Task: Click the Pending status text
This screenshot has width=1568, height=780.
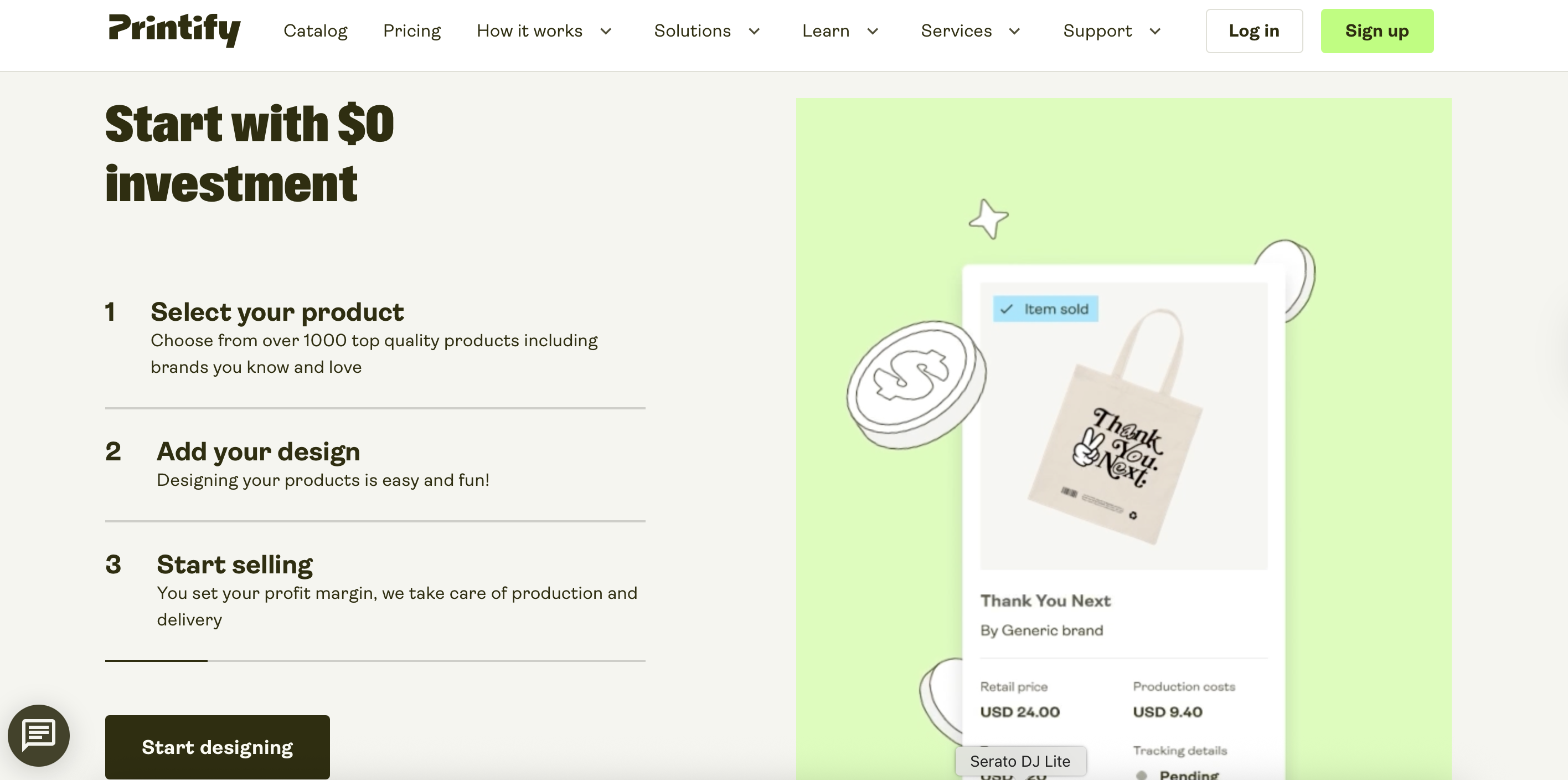Action: click(1189, 774)
